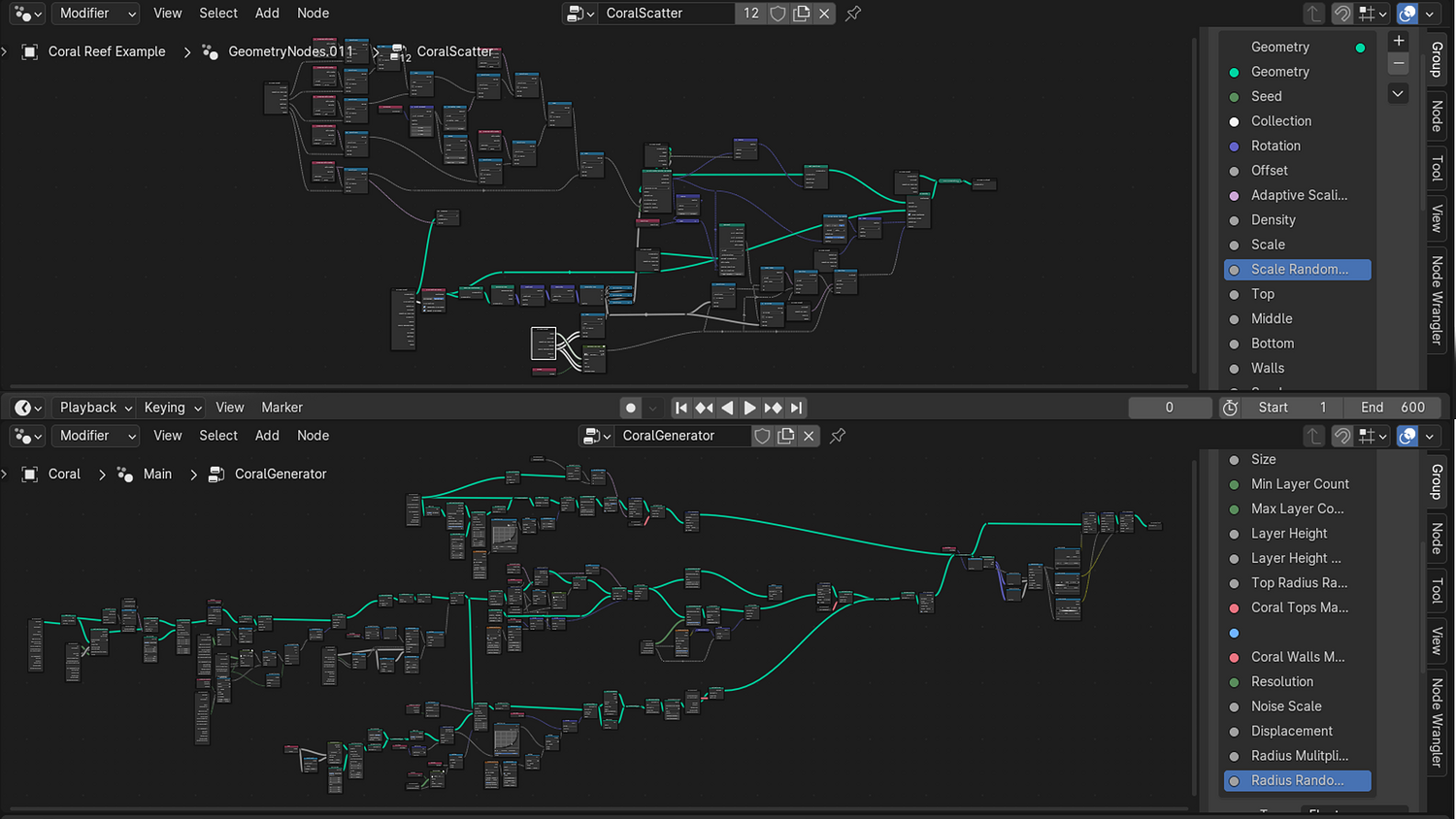Jump to last frame in timeline
This screenshot has height=819, width=1456.
click(x=796, y=408)
